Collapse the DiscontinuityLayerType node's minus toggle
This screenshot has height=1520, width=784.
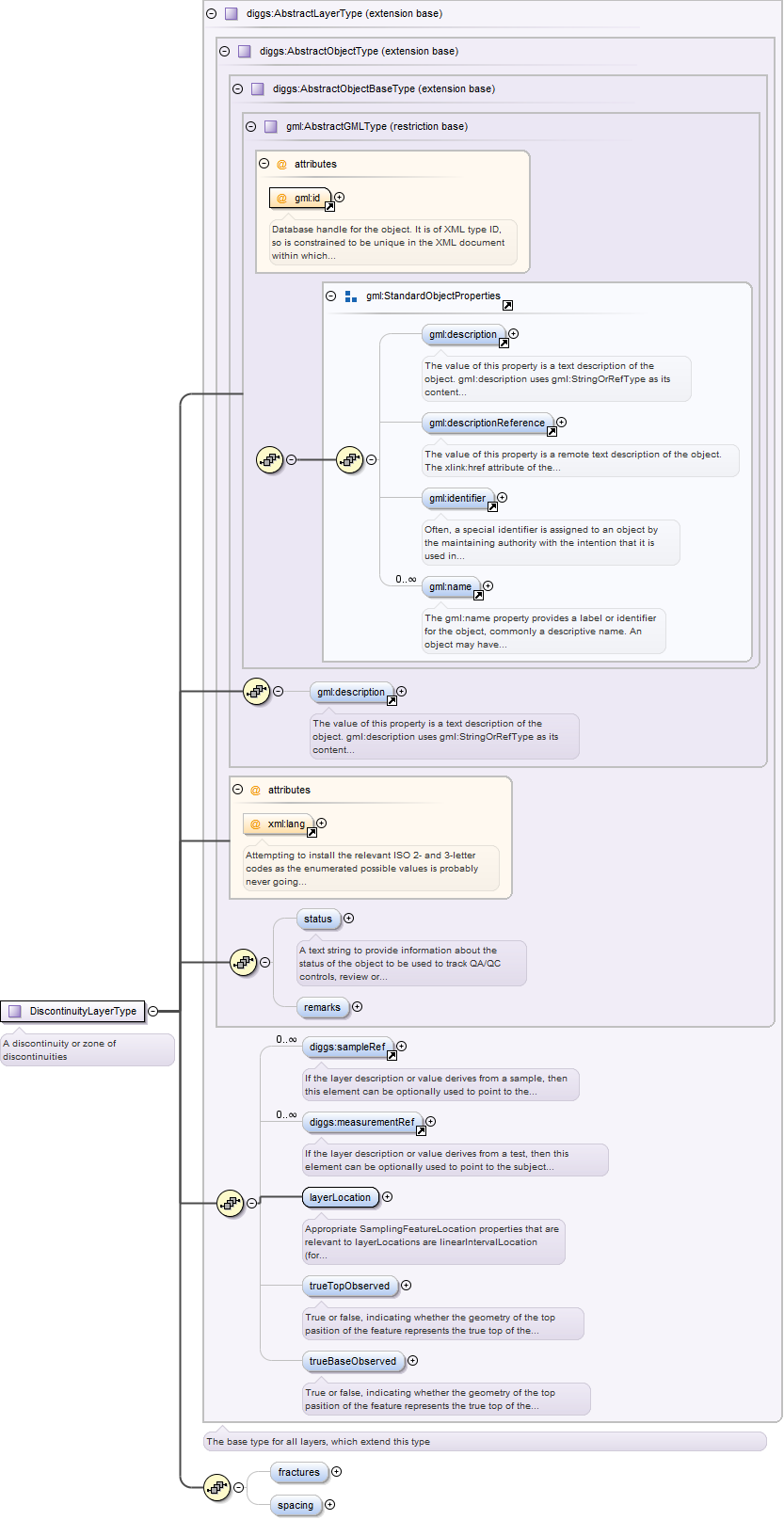pos(152,1011)
